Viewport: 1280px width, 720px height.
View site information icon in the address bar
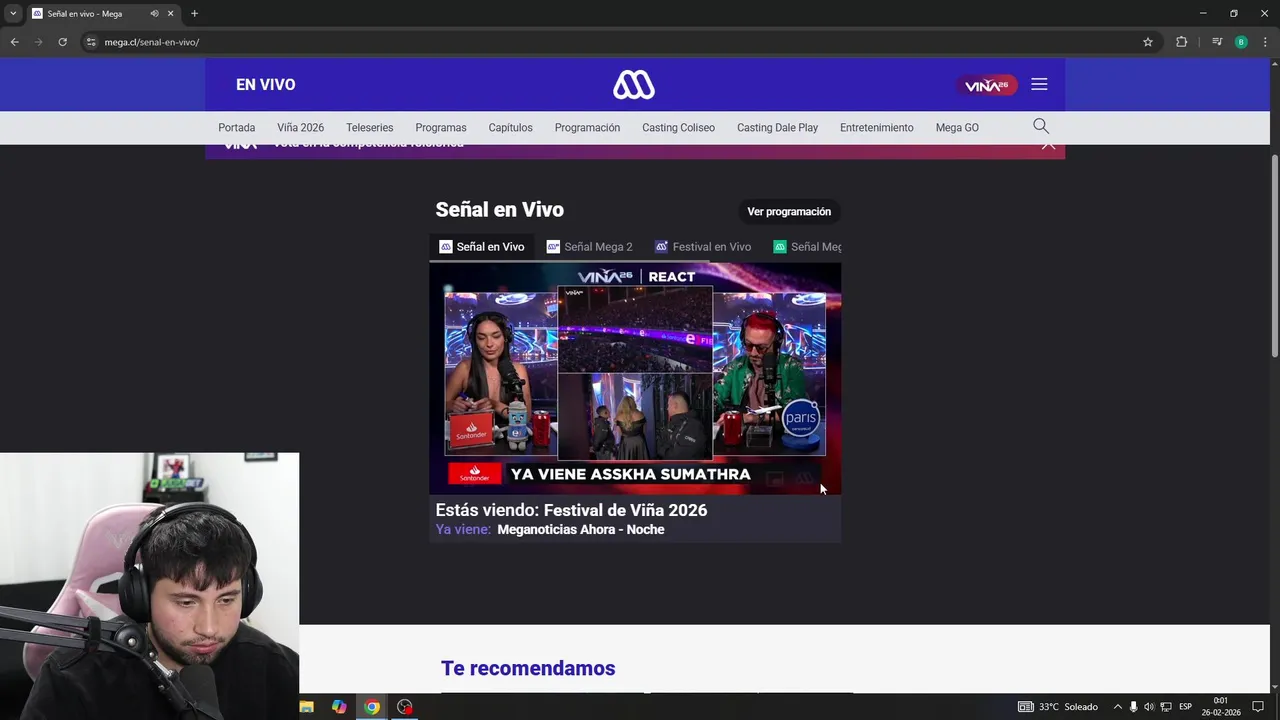[x=91, y=42]
